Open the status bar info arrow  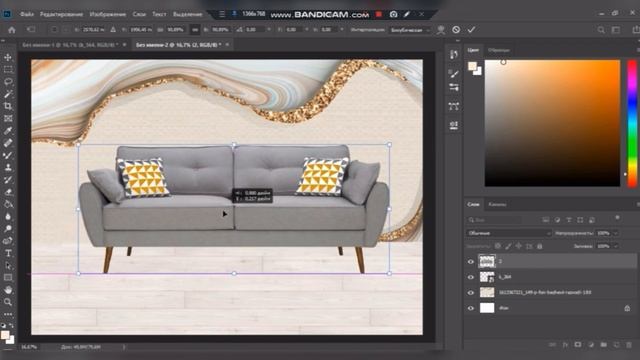tap(124, 347)
